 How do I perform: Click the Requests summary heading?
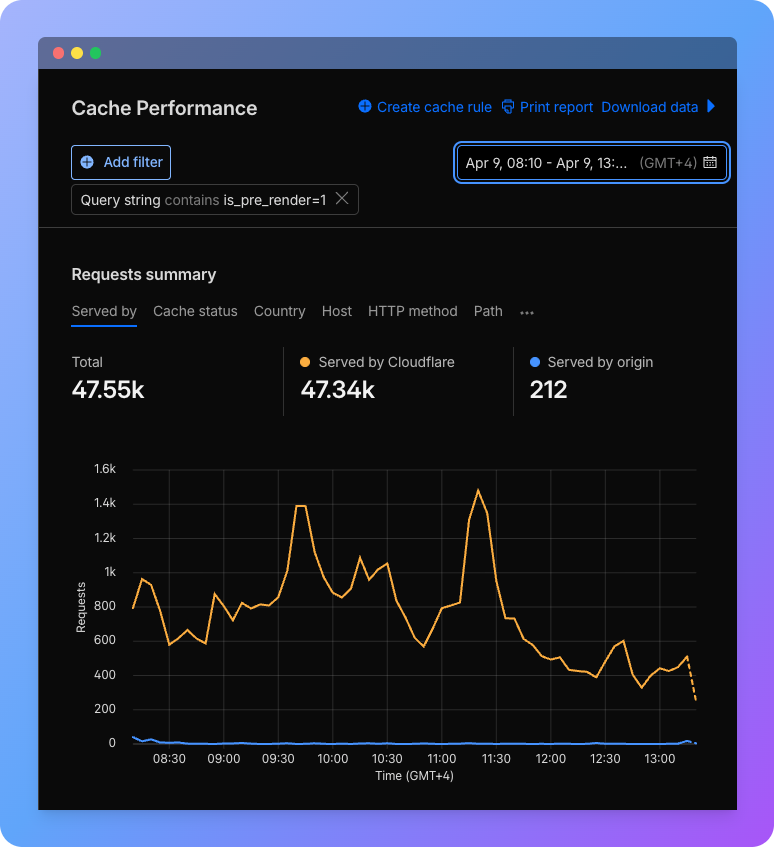click(144, 274)
